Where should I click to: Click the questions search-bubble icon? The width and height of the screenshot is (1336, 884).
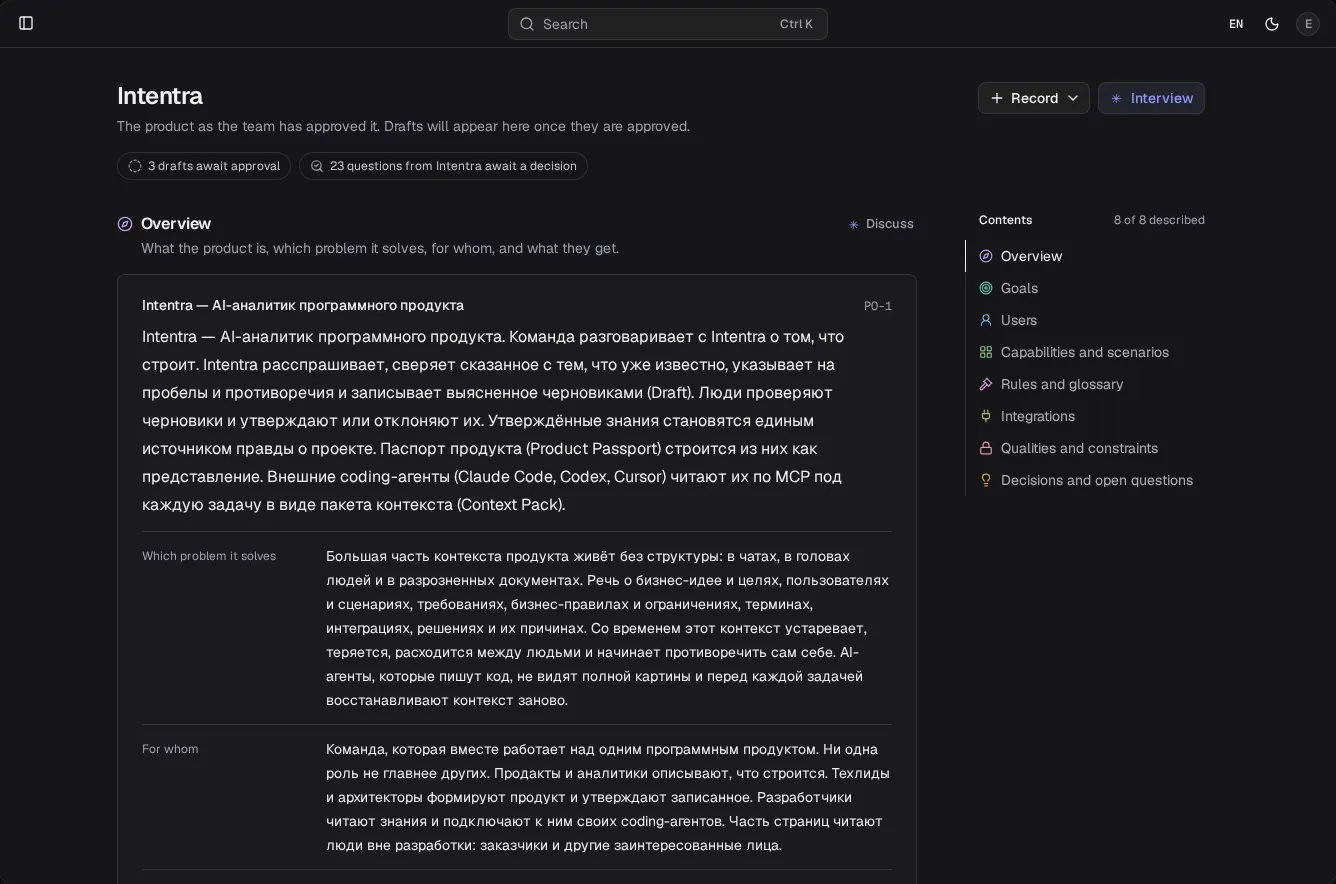[x=317, y=166]
